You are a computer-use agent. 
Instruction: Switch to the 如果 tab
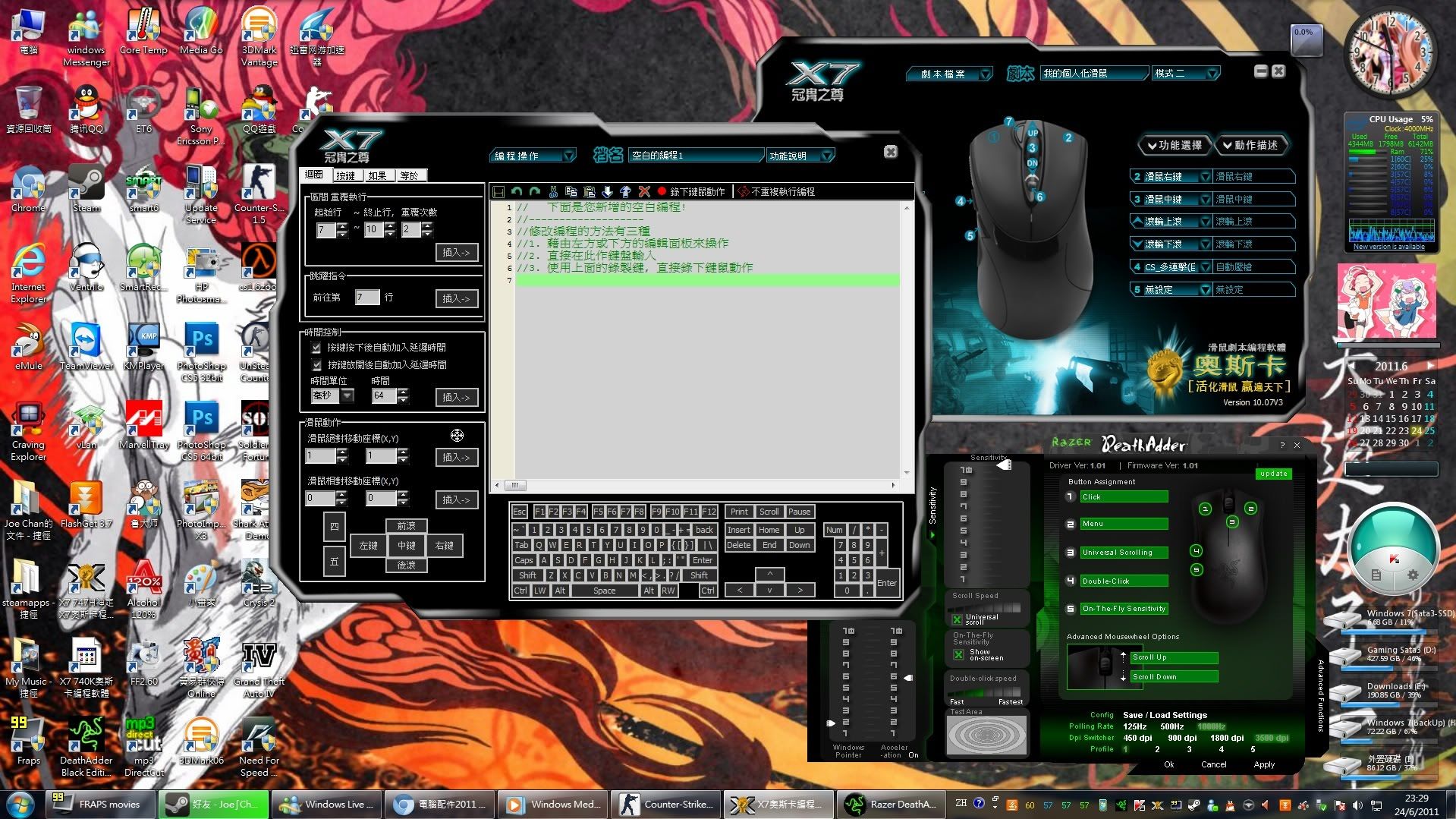(x=378, y=175)
